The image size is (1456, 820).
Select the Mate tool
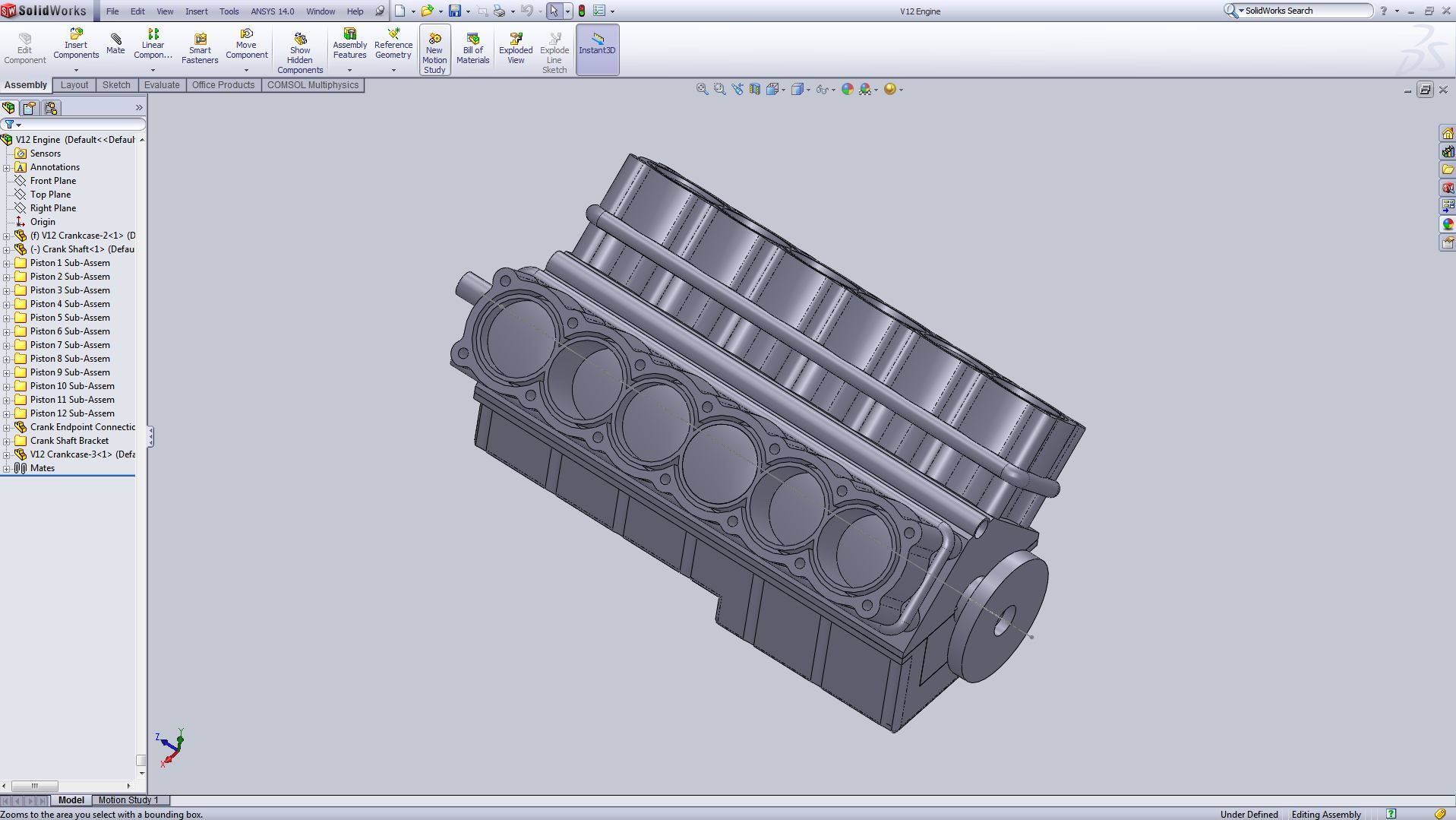115,43
